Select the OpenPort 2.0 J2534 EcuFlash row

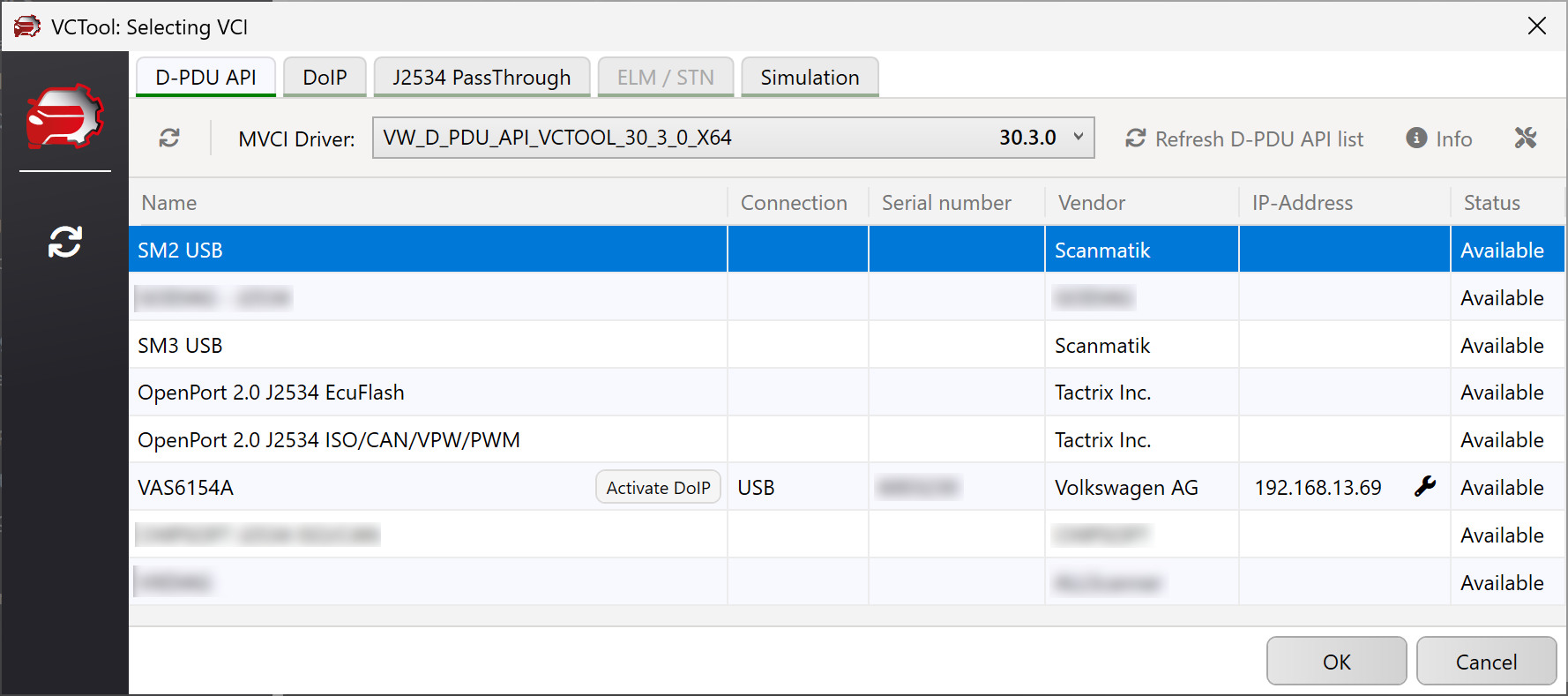(427, 393)
